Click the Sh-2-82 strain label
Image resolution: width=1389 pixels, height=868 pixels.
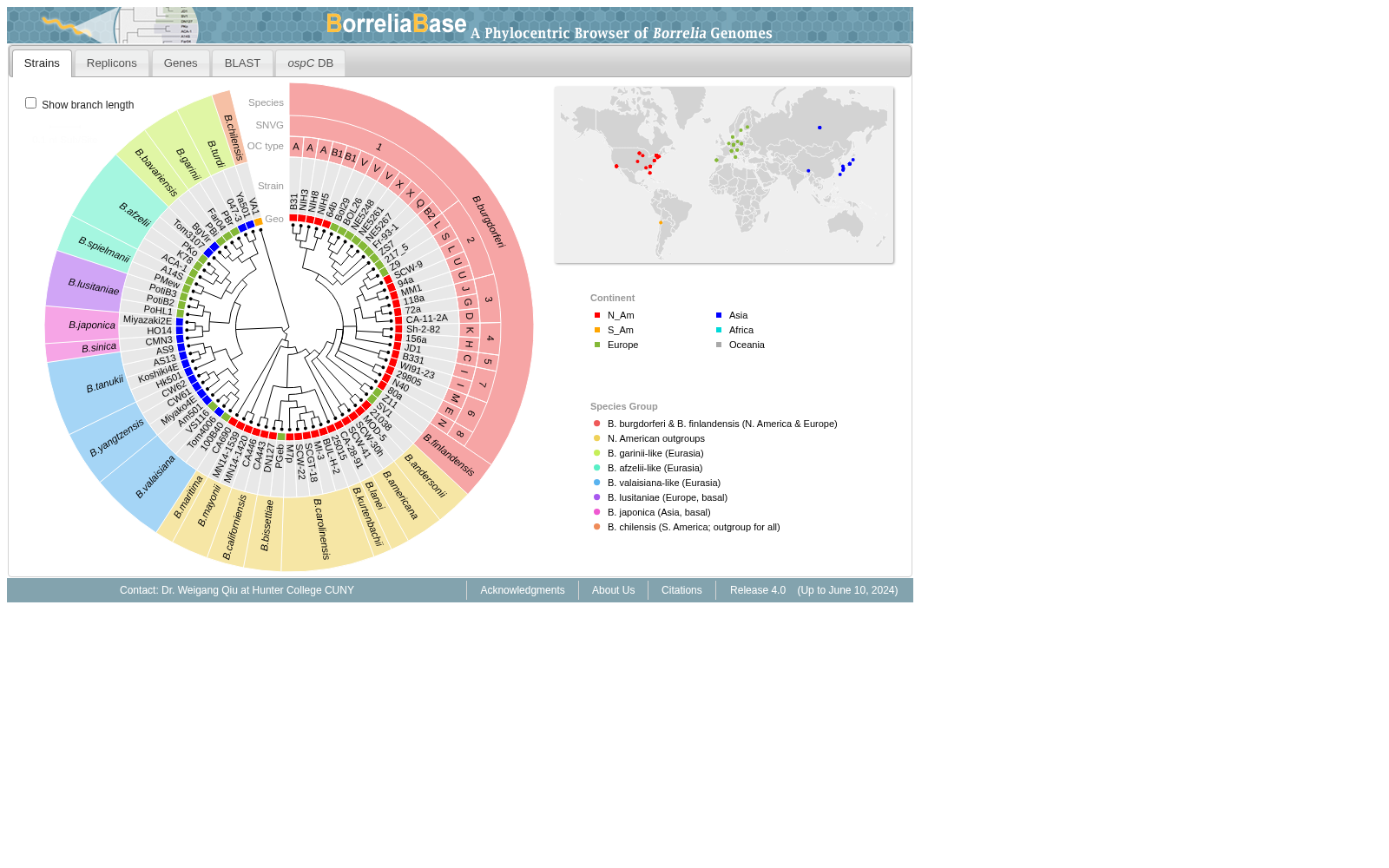click(x=423, y=330)
